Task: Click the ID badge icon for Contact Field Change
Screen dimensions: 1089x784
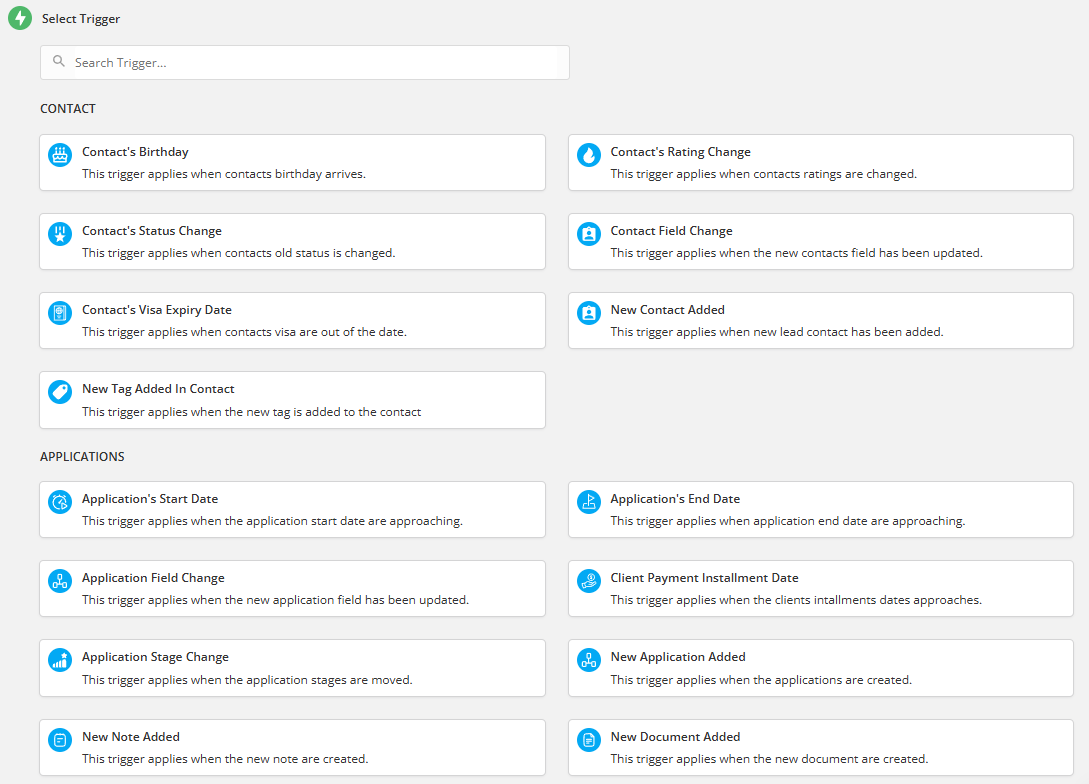Action: (x=589, y=234)
